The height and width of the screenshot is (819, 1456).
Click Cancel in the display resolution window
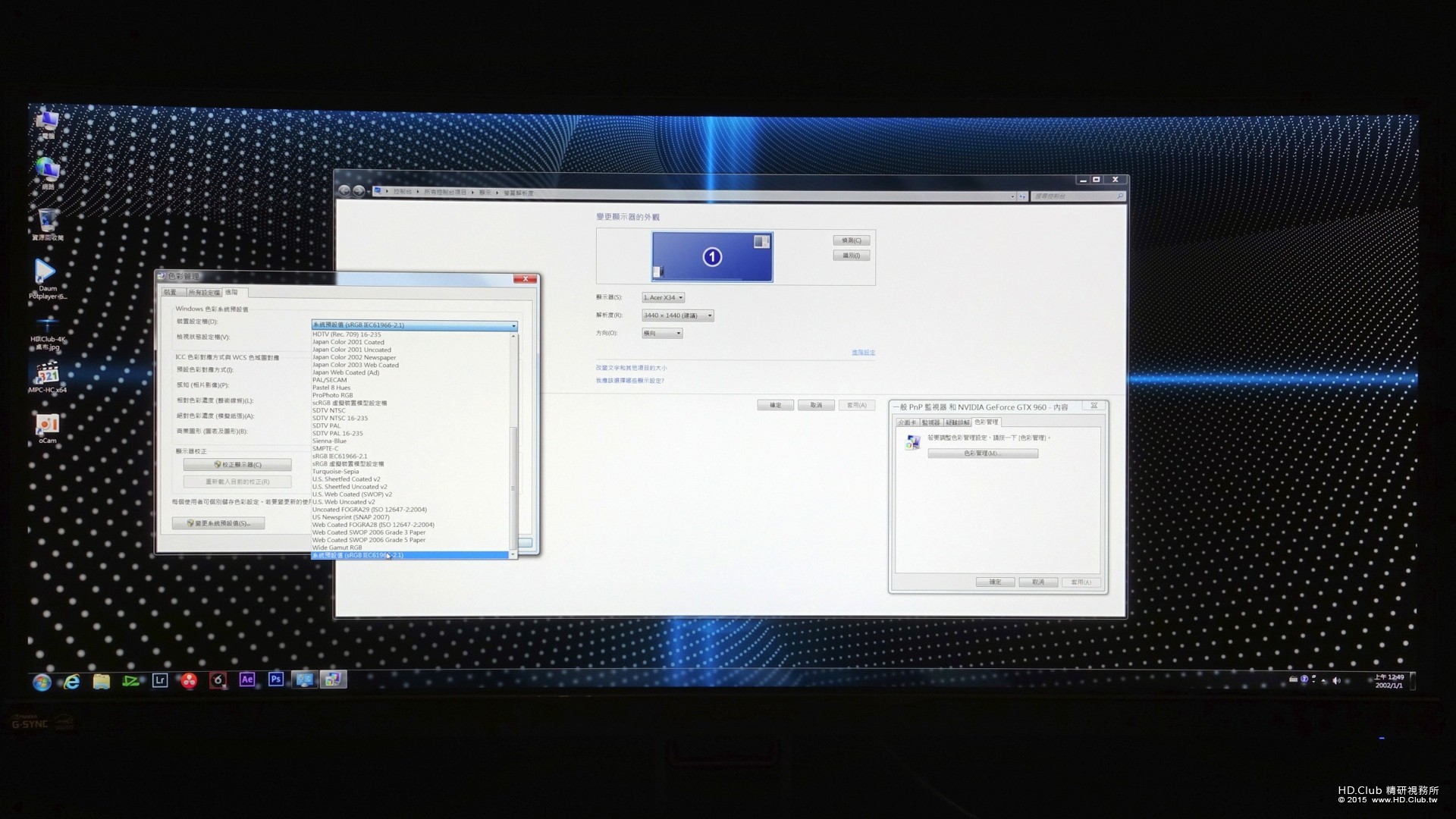click(x=816, y=405)
